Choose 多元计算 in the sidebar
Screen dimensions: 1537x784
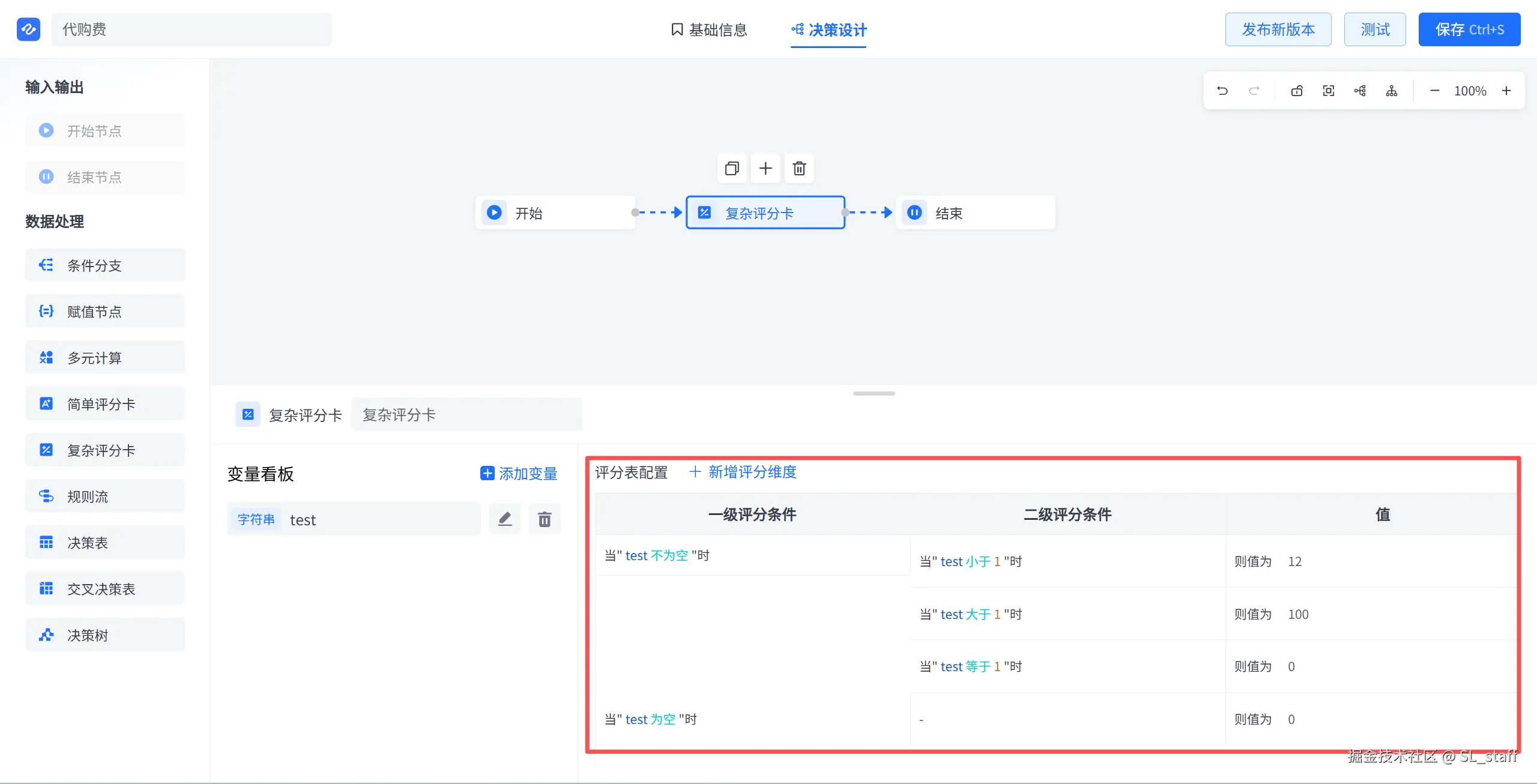[105, 357]
